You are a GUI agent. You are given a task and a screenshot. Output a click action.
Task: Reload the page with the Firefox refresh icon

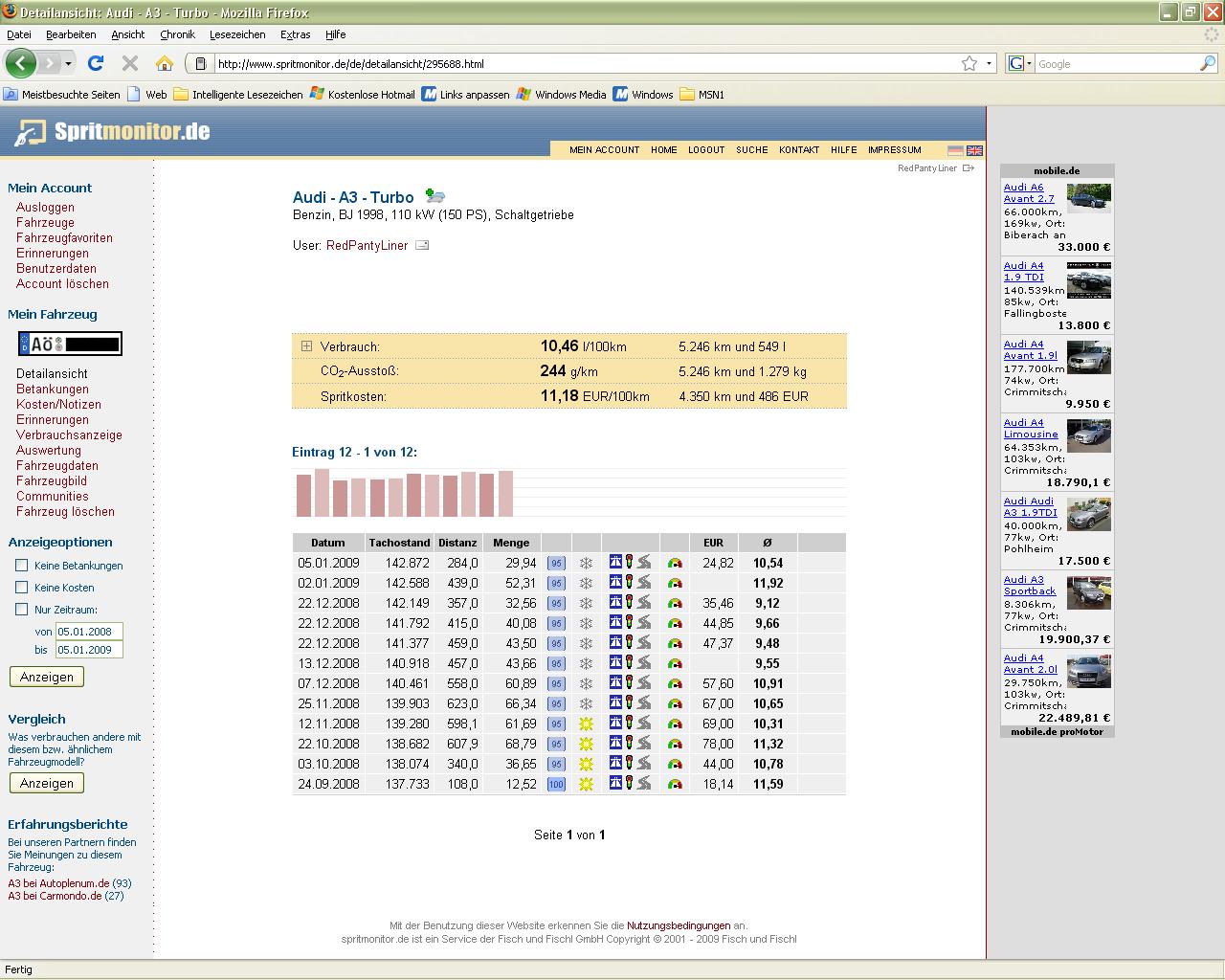point(95,63)
